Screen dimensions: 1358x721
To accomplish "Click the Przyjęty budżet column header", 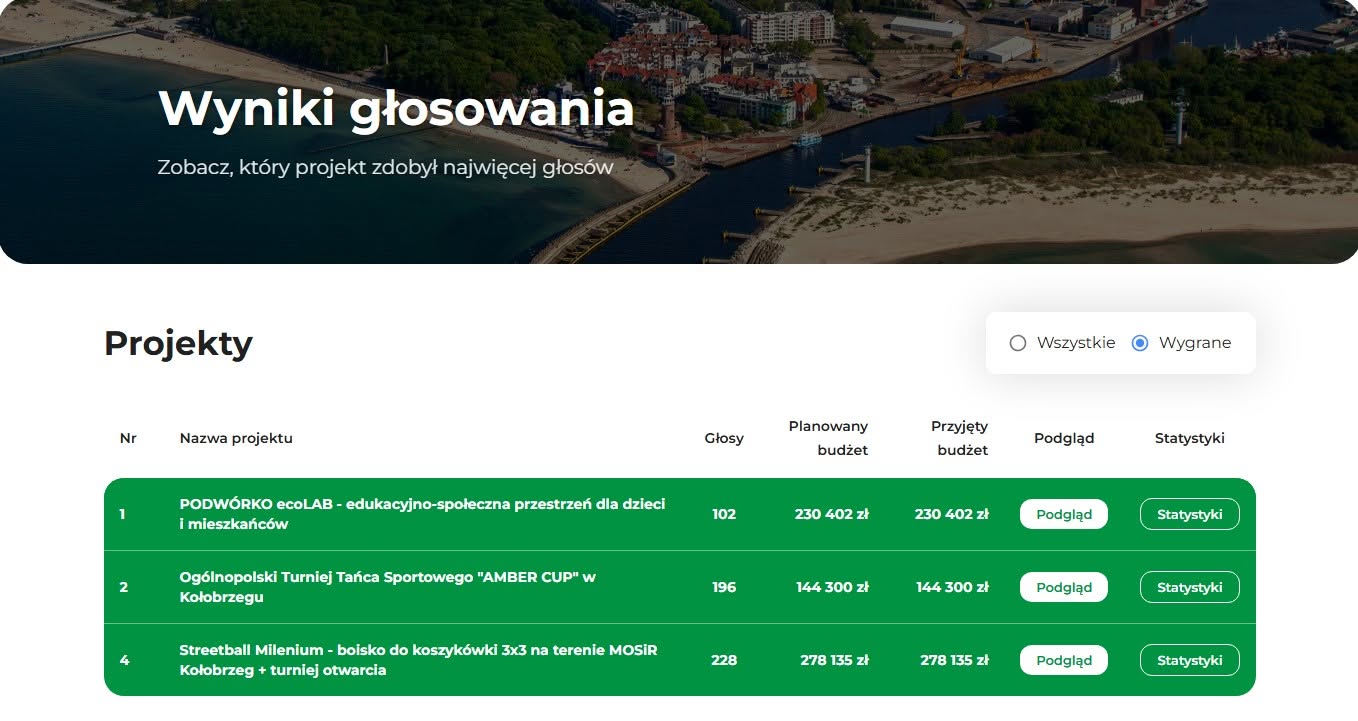I will (x=959, y=438).
